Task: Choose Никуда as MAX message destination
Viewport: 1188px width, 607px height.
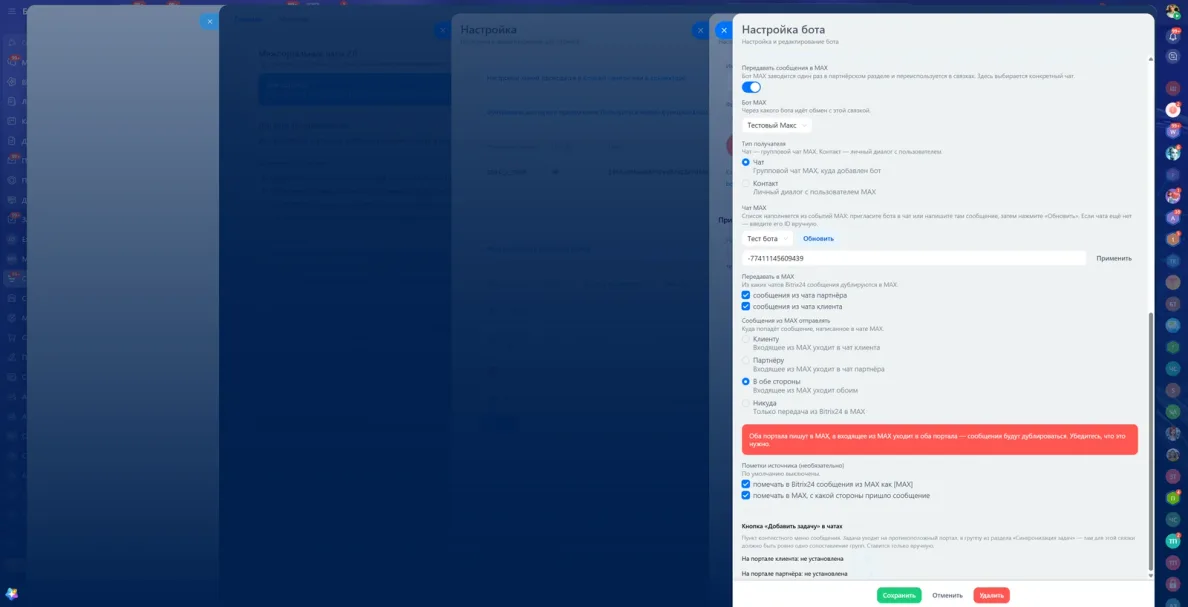Action: 746,403
